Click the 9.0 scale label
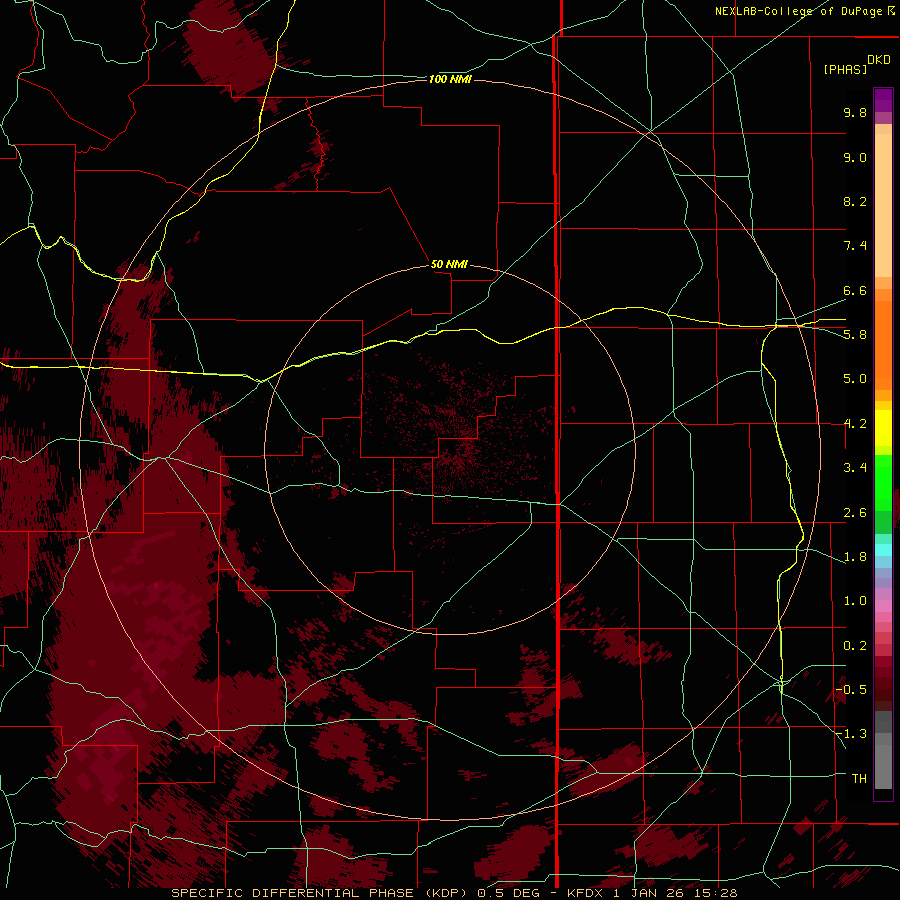Viewport: 900px width, 900px height. pyautogui.click(x=855, y=157)
